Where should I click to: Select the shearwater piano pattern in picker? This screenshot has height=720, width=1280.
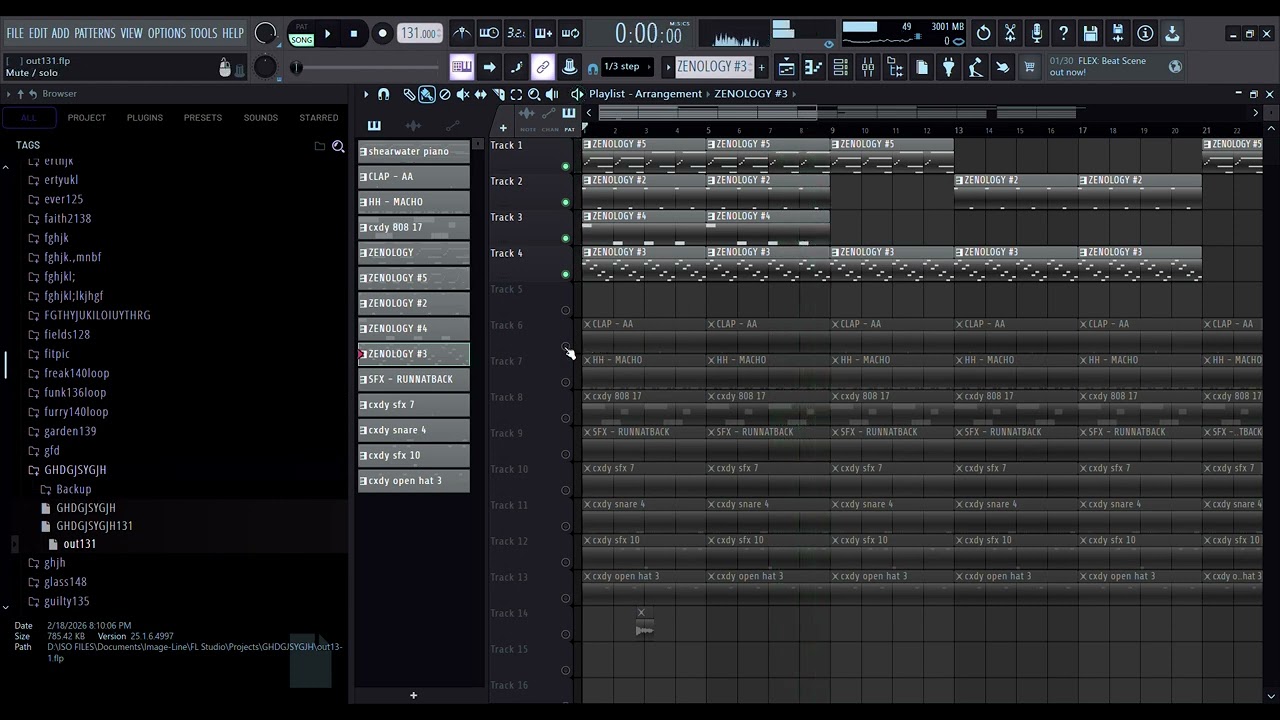click(x=414, y=151)
